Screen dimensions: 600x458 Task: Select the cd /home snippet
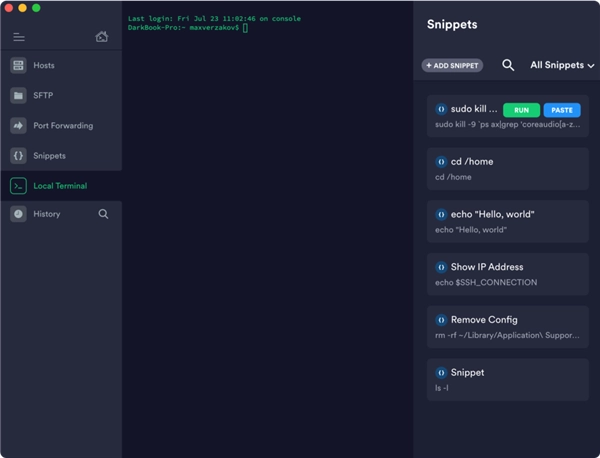click(x=507, y=168)
